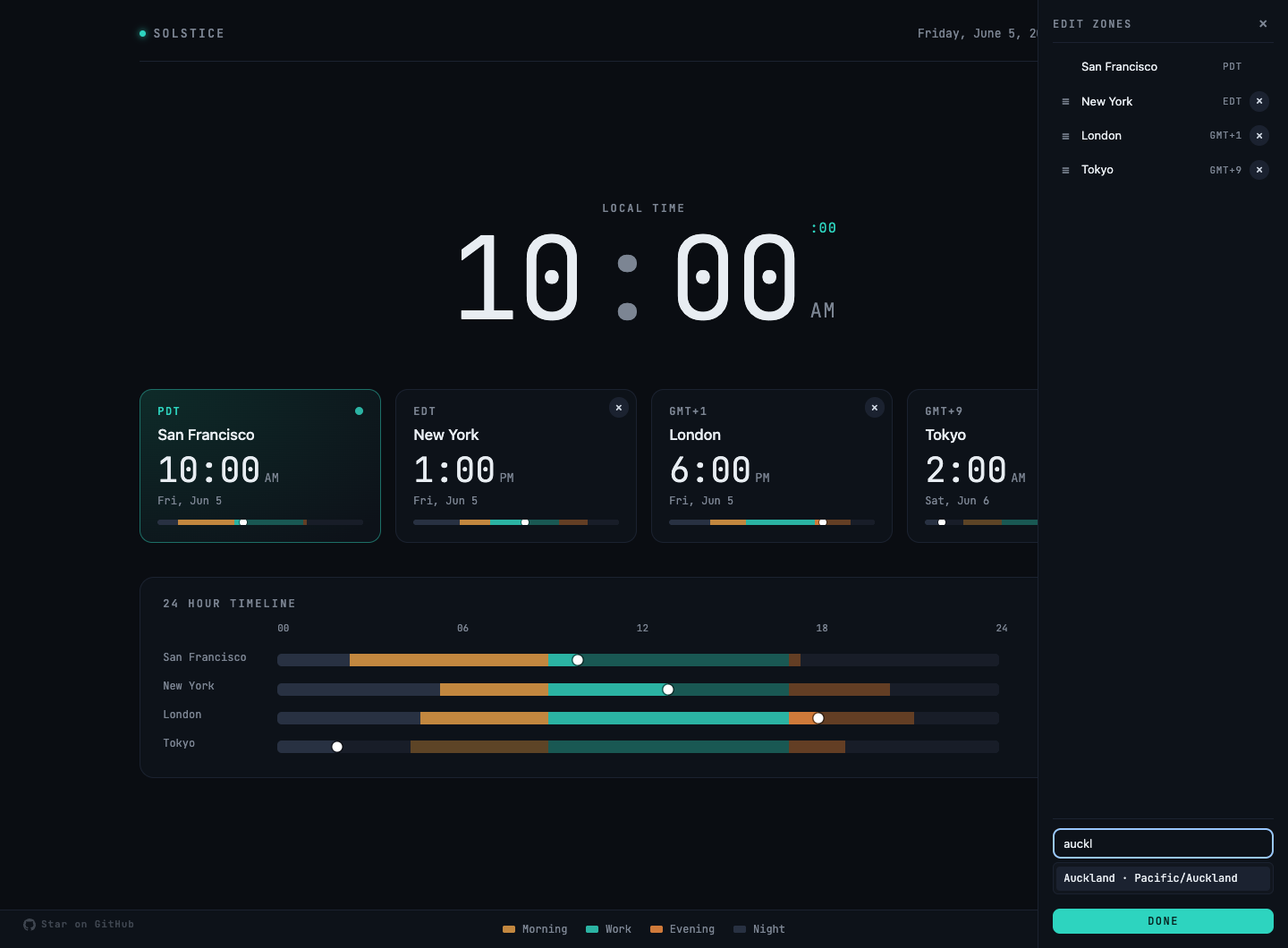
Task: Click the Sat, Jun 6 date on Tokyo card
Action: click(x=957, y=501)
